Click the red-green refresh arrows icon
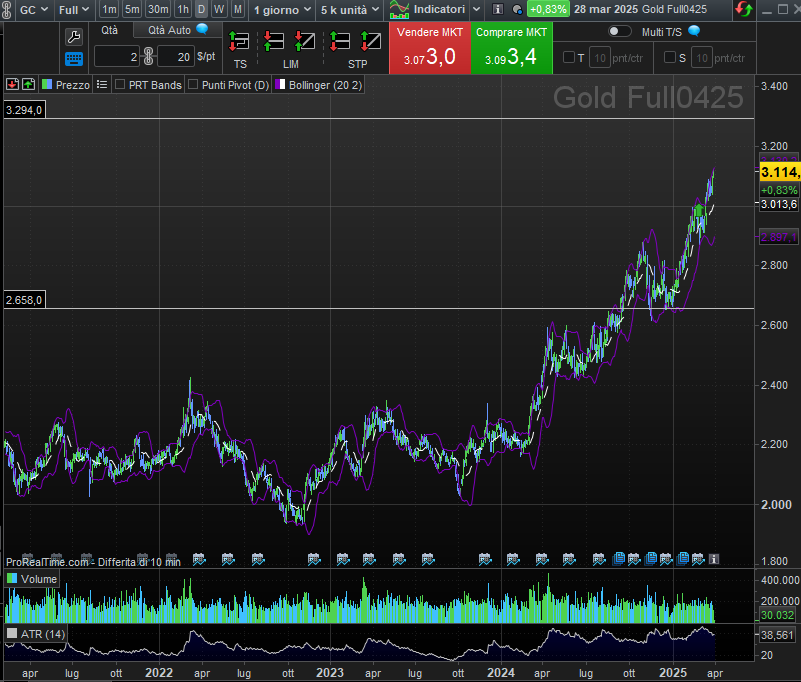The width and height of the screenshot is (801, 682). pos(743,9)
